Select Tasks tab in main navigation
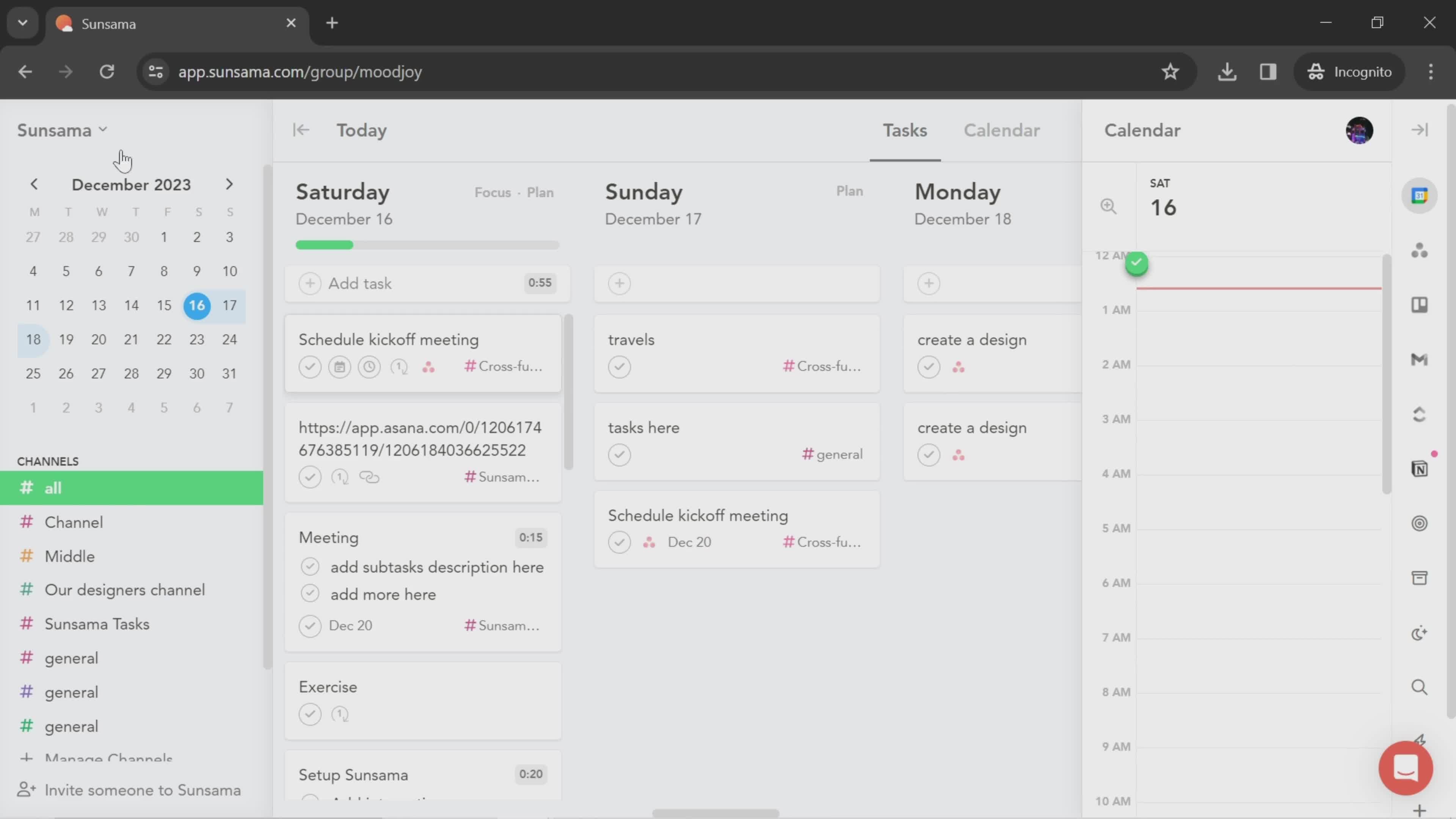 click(x=905, y=130)
